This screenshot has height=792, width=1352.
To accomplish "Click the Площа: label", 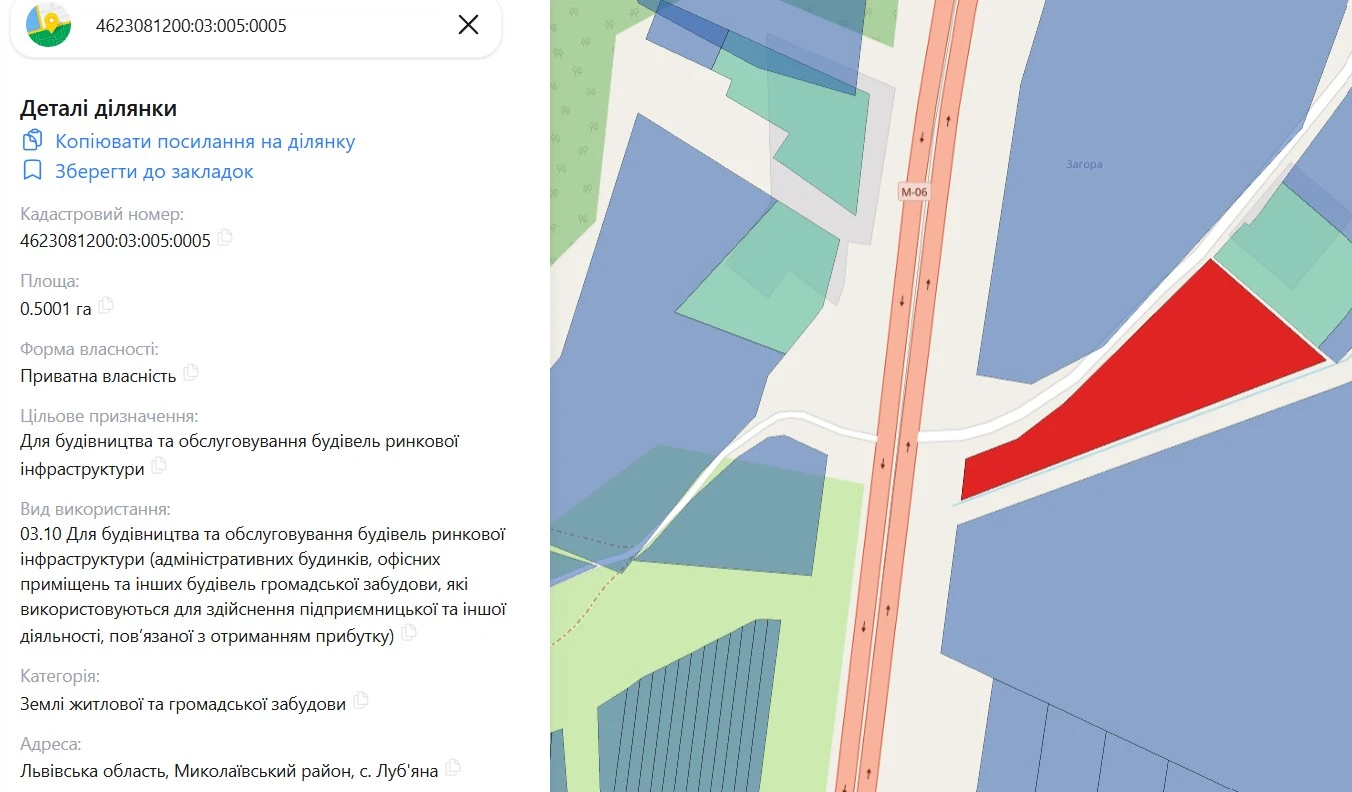I will tap(50, 281).
